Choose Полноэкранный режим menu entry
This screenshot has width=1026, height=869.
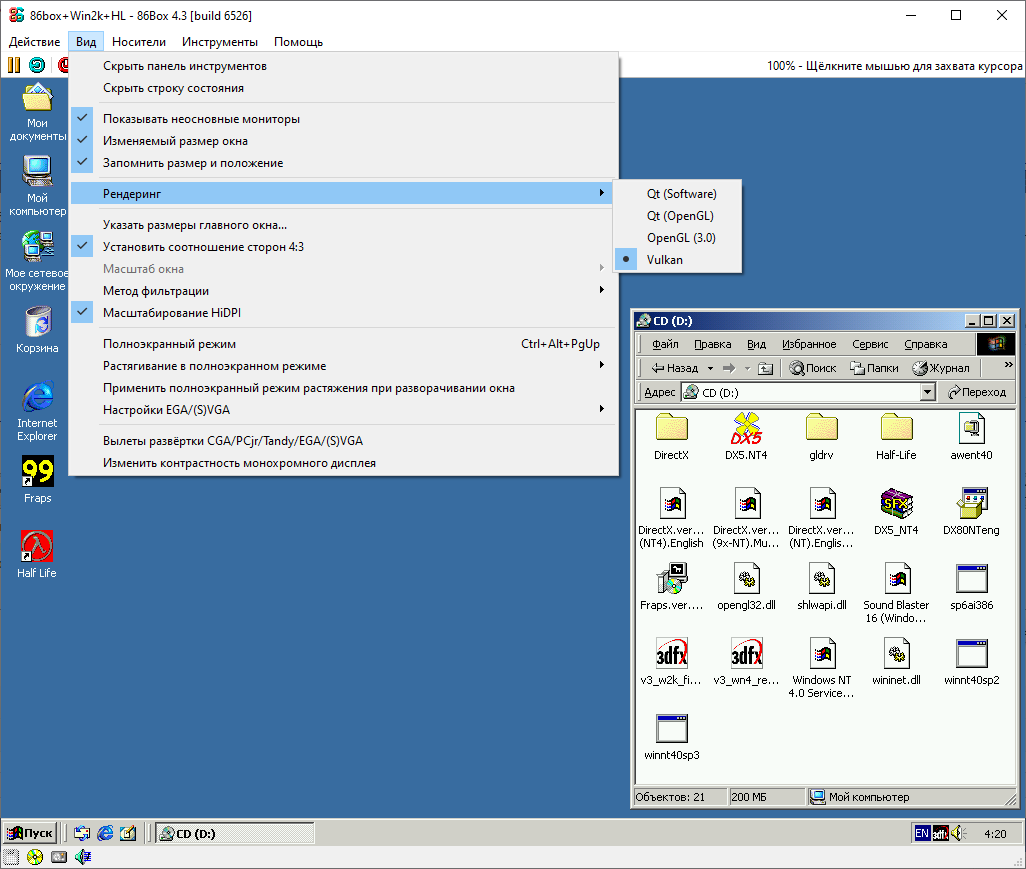pos(170,344)
